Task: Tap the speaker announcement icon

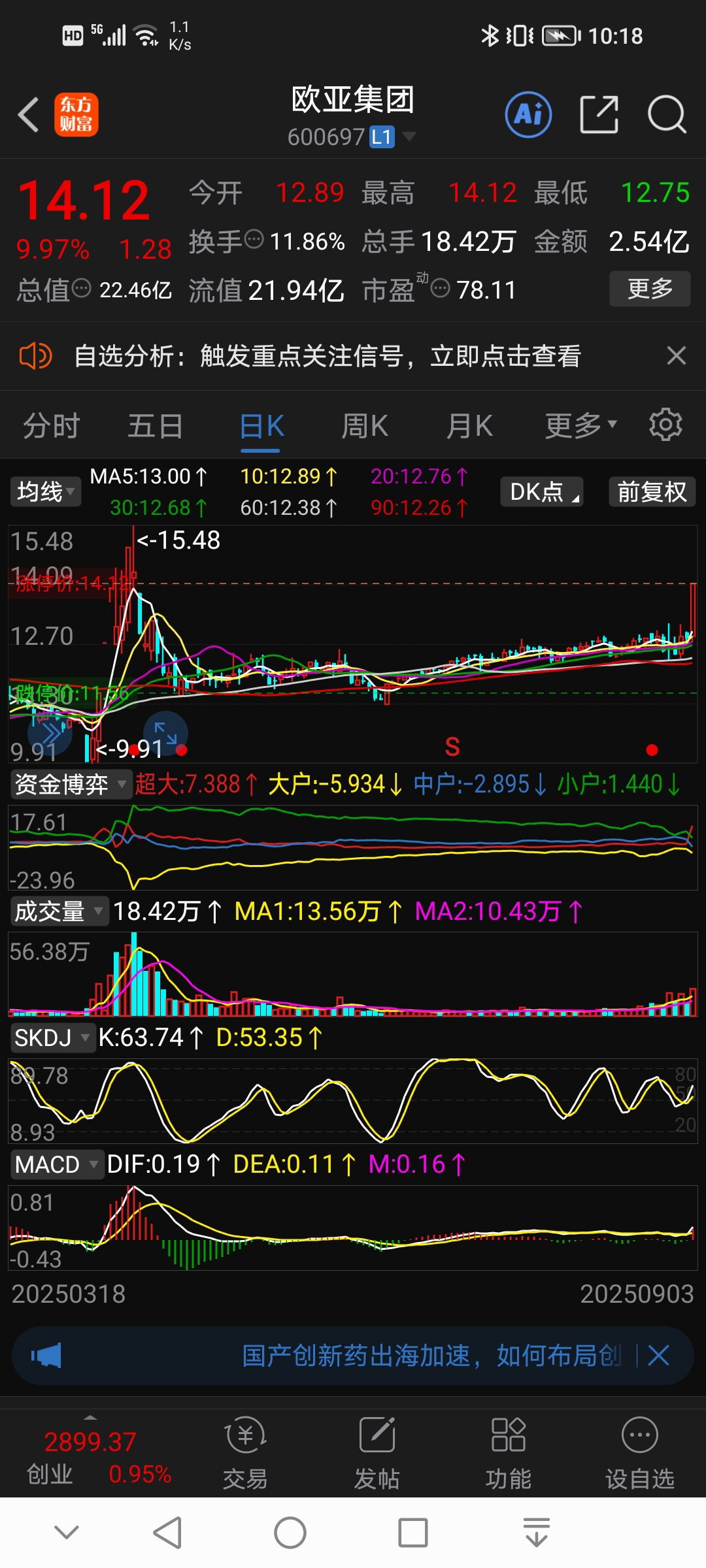Action: 35,356
